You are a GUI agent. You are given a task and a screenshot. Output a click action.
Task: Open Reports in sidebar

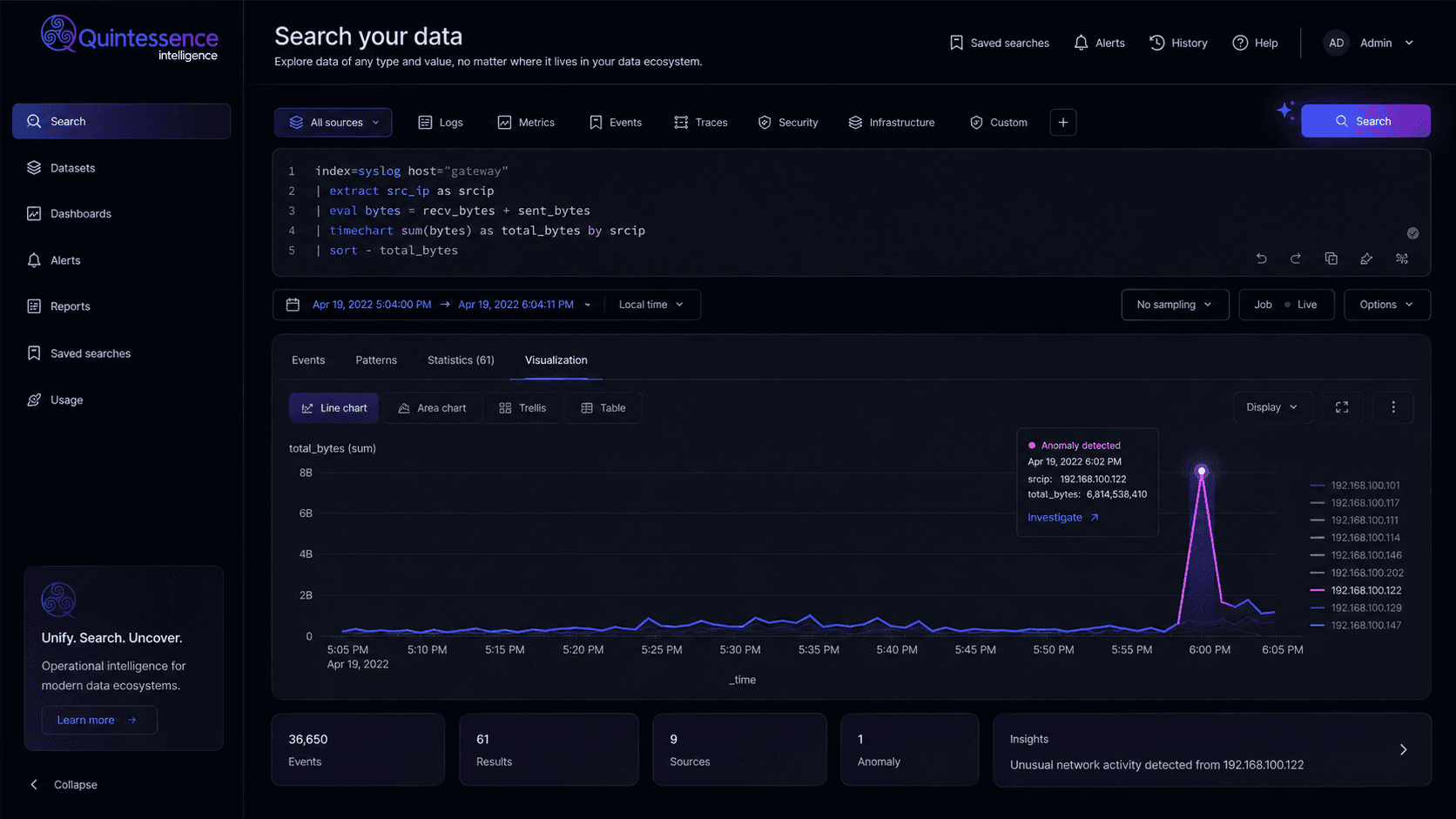click(x=121, y=306)
